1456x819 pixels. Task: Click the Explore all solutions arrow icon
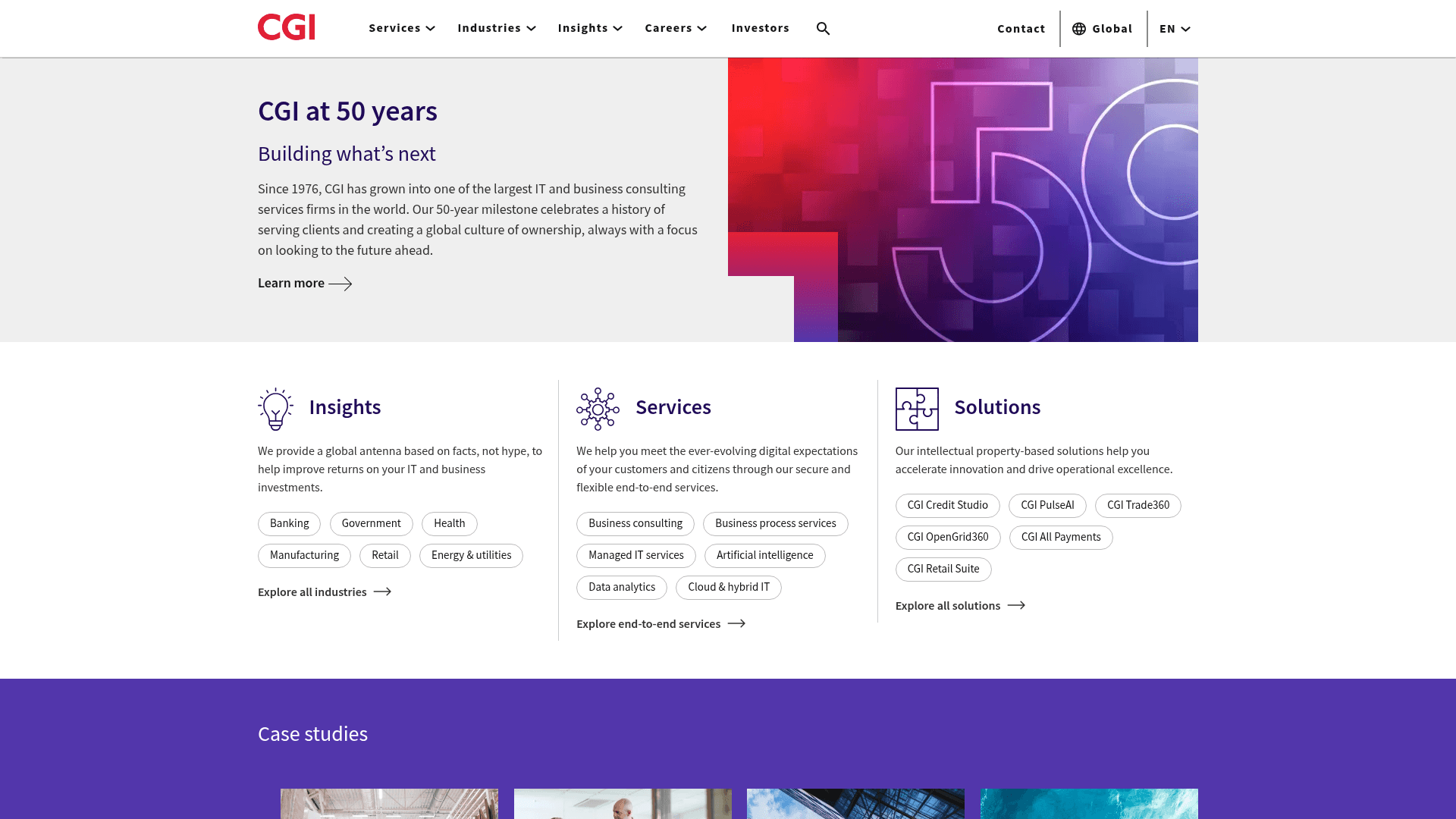click(x=1016, y=605)
